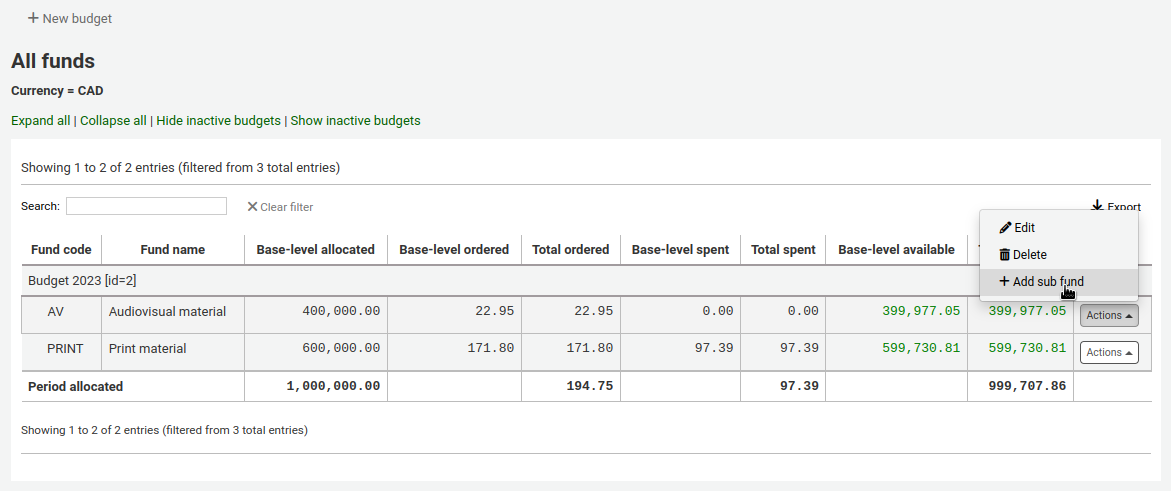Focus the Search input field
The image size is (1171, 491).
pyautogui.click(x=146, y=206)
